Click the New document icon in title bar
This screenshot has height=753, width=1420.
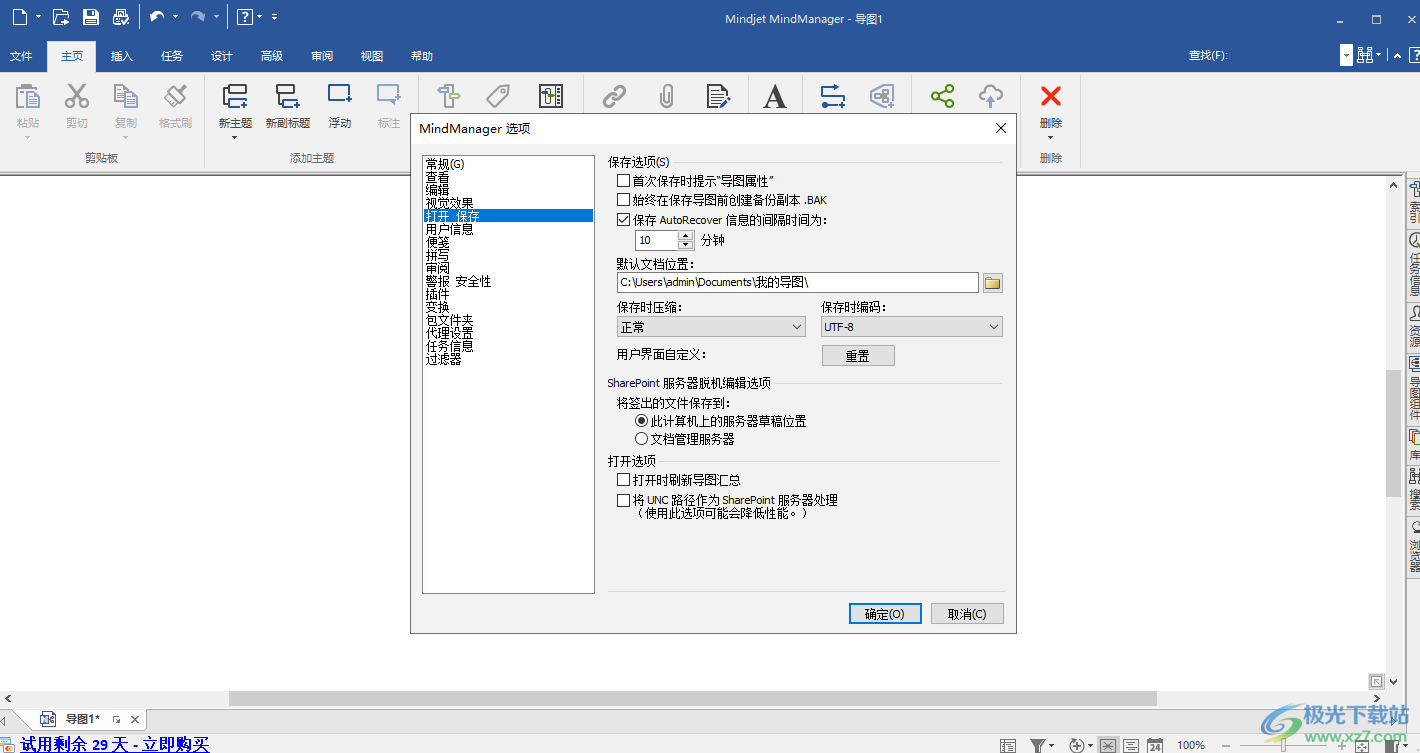[x=20, y=17]
